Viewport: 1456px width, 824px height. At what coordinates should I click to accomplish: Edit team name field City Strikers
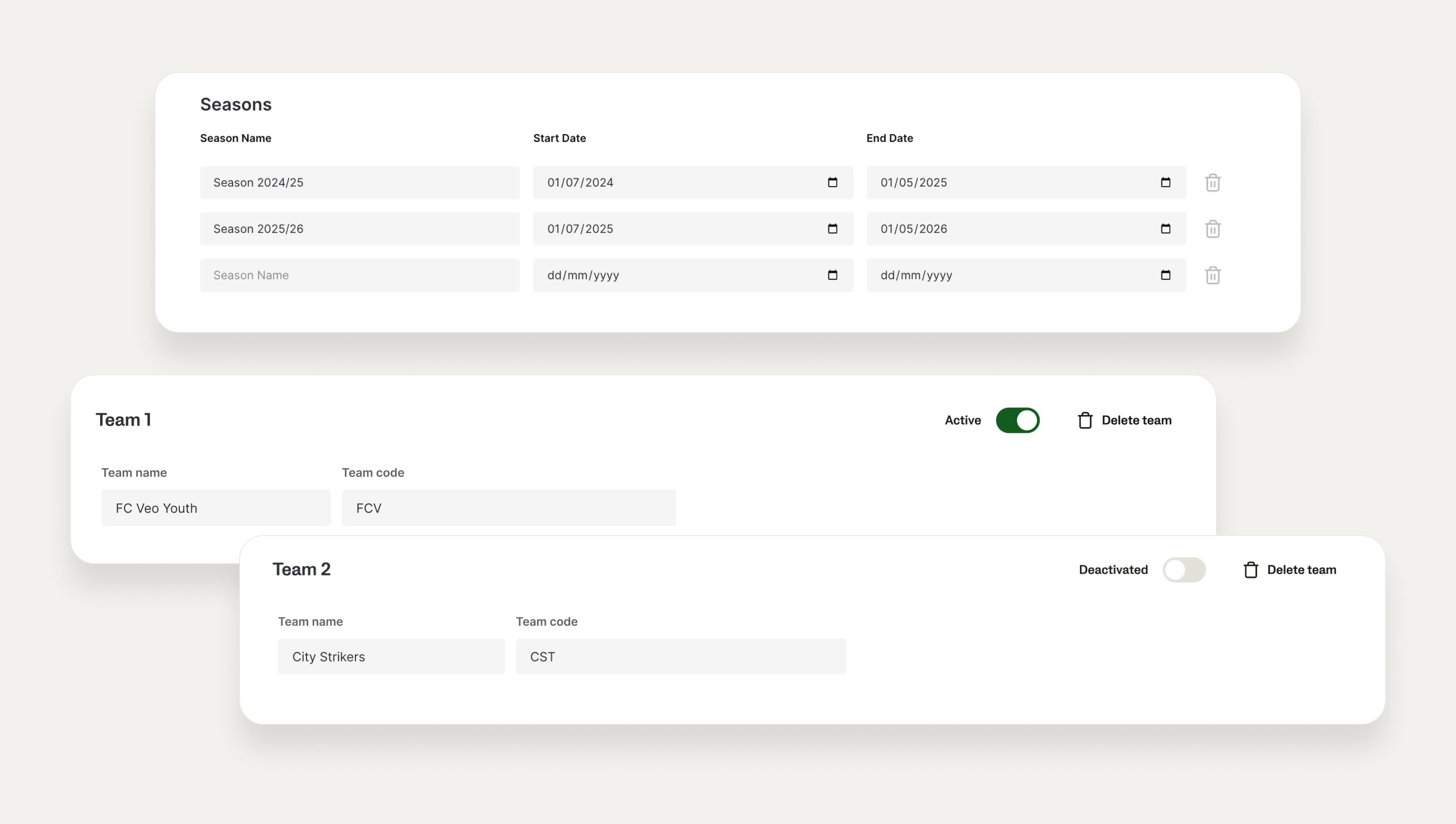point(391,656)
